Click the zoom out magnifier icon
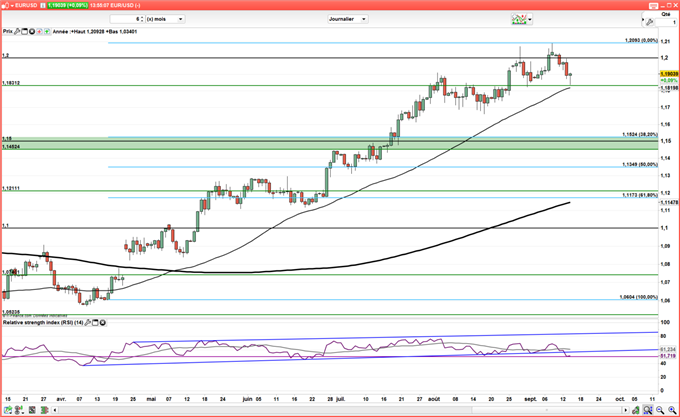The width and height of the screenshot is (680, 417). tap(660, 410)
